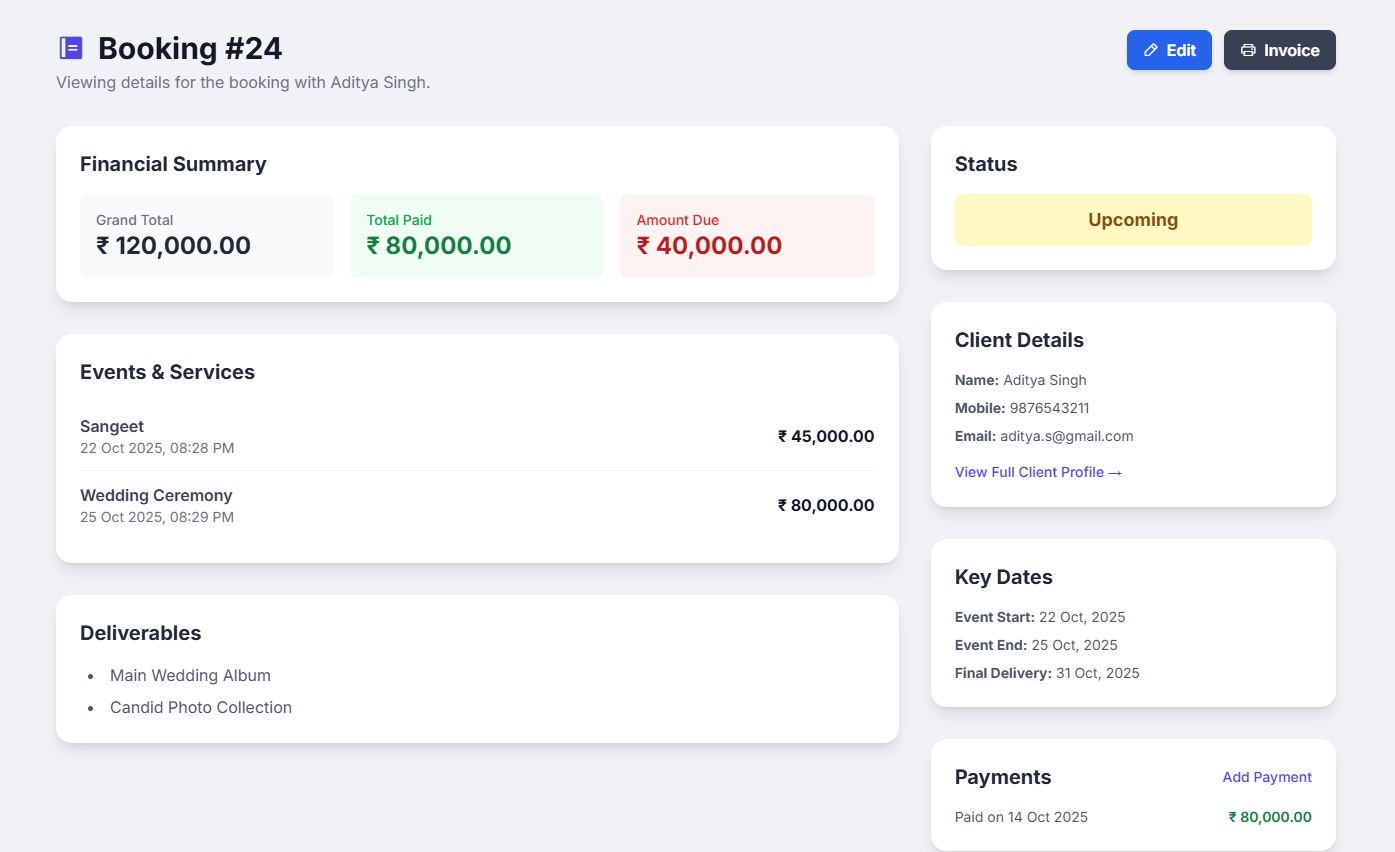Click the arrow icon after View Full Client Profile

1115,472
